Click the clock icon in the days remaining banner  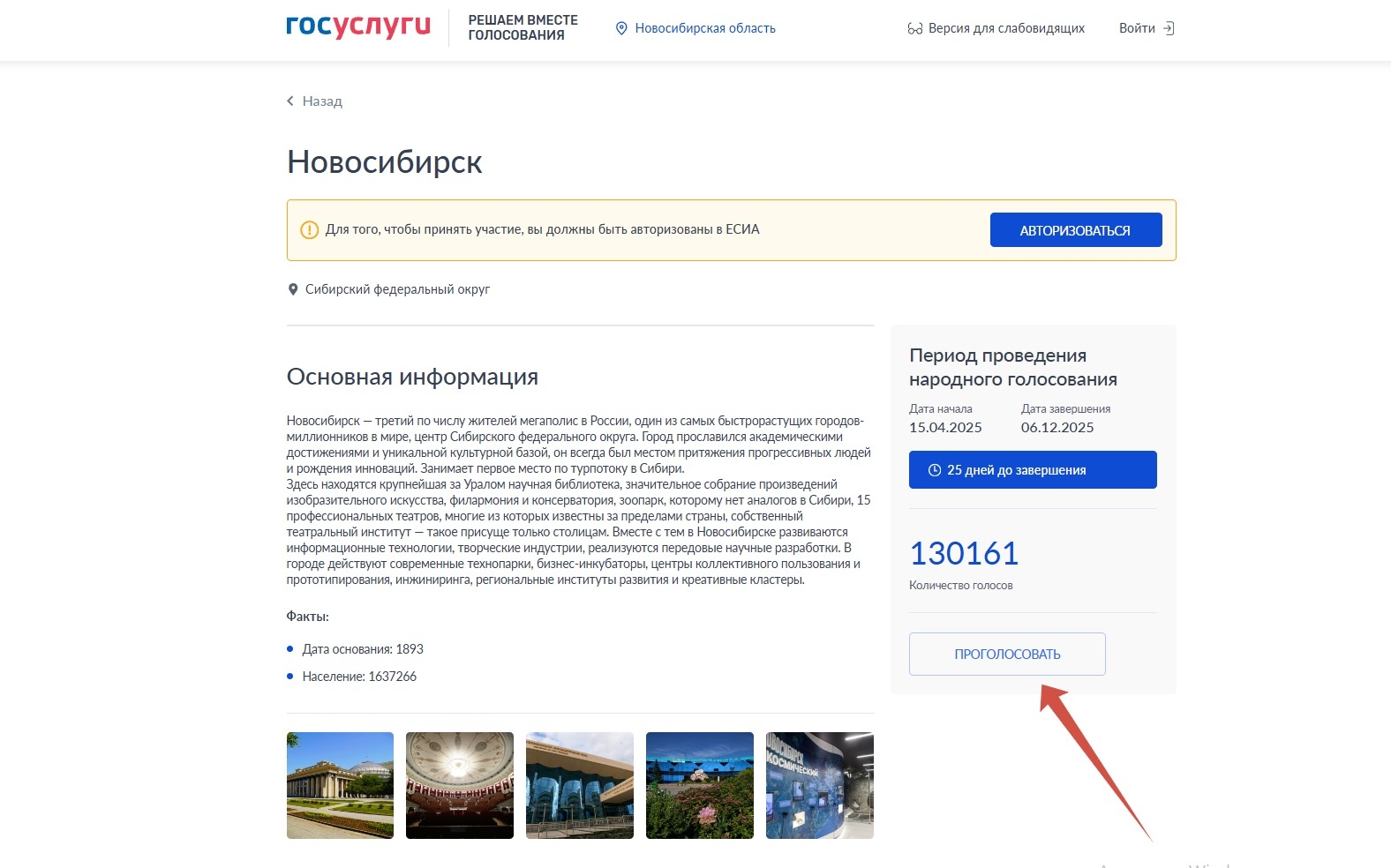coord(935,470)
